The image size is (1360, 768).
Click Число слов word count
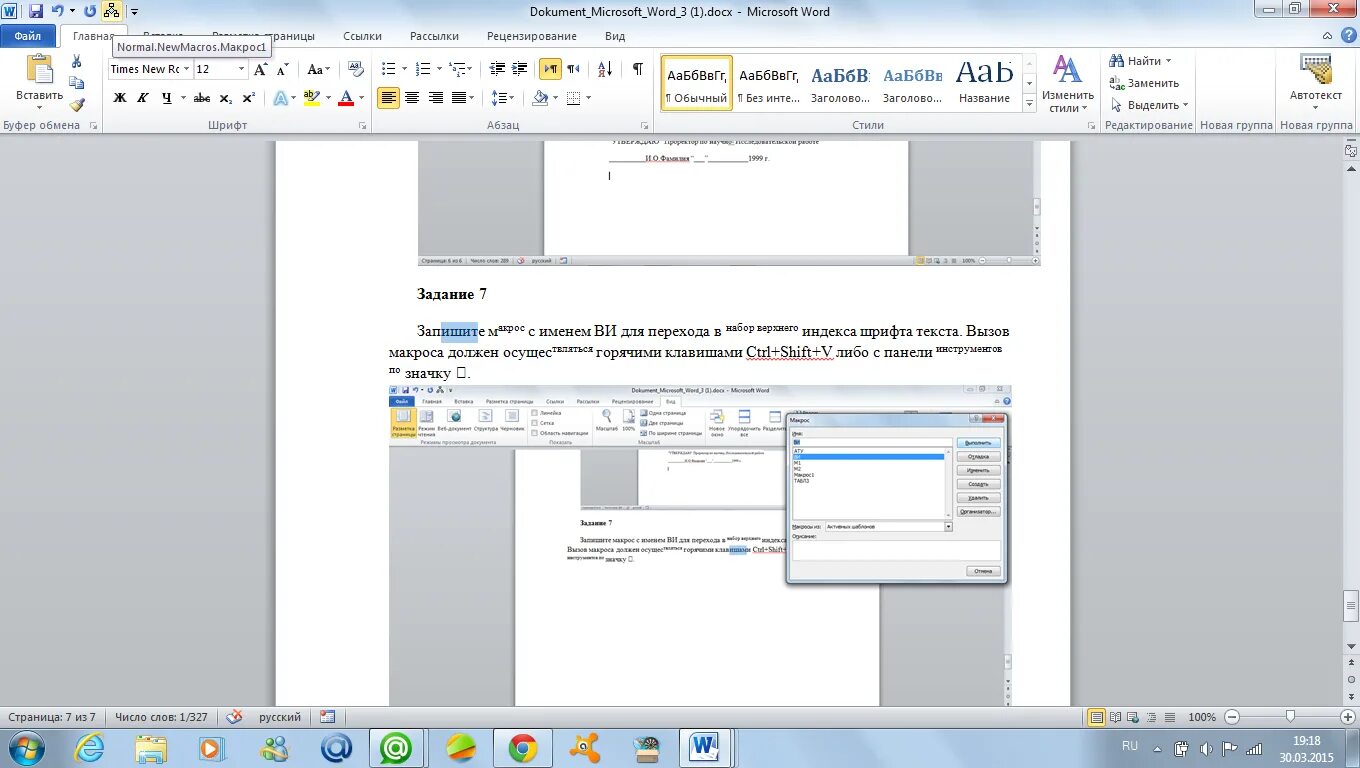[x=161, y=717]
